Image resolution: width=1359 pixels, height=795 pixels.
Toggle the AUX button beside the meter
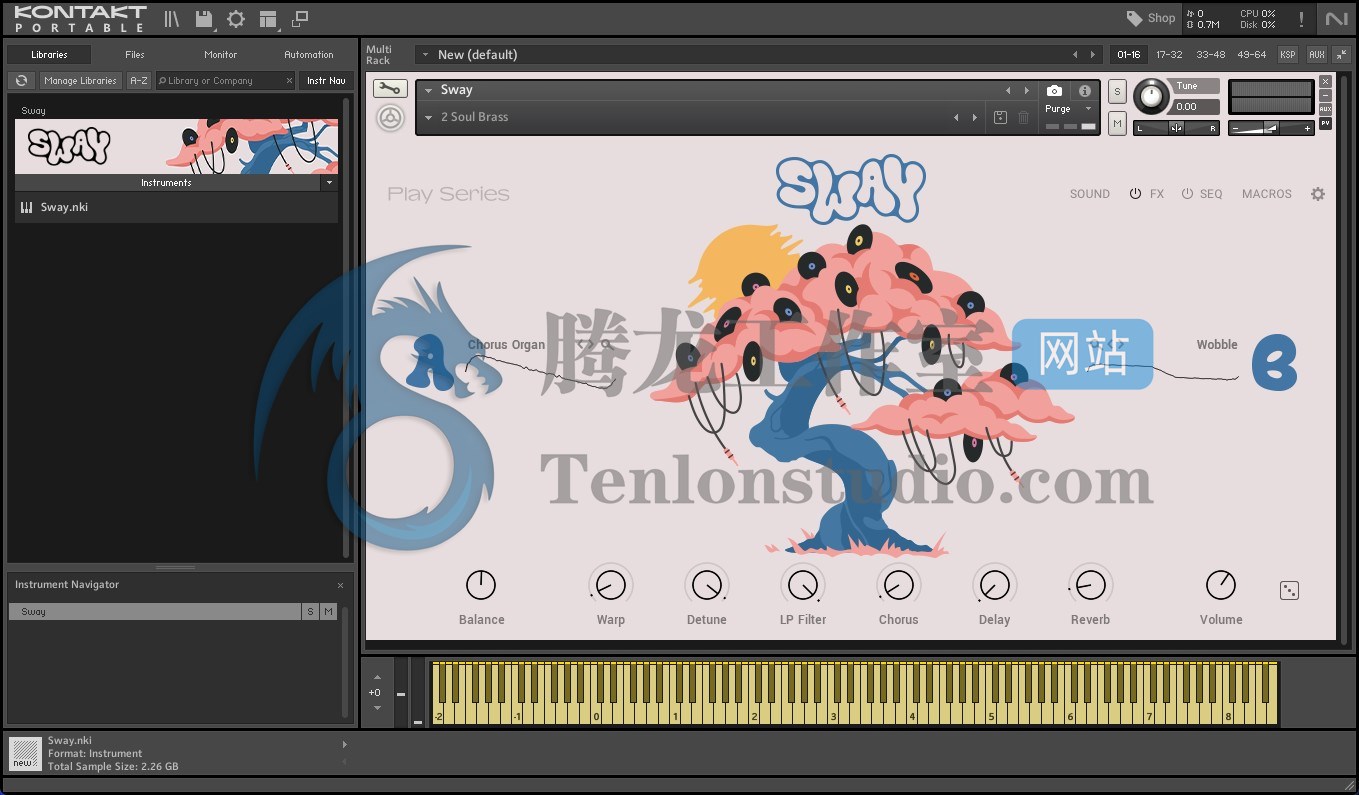pyautogui.click(x=1325, y=109)
